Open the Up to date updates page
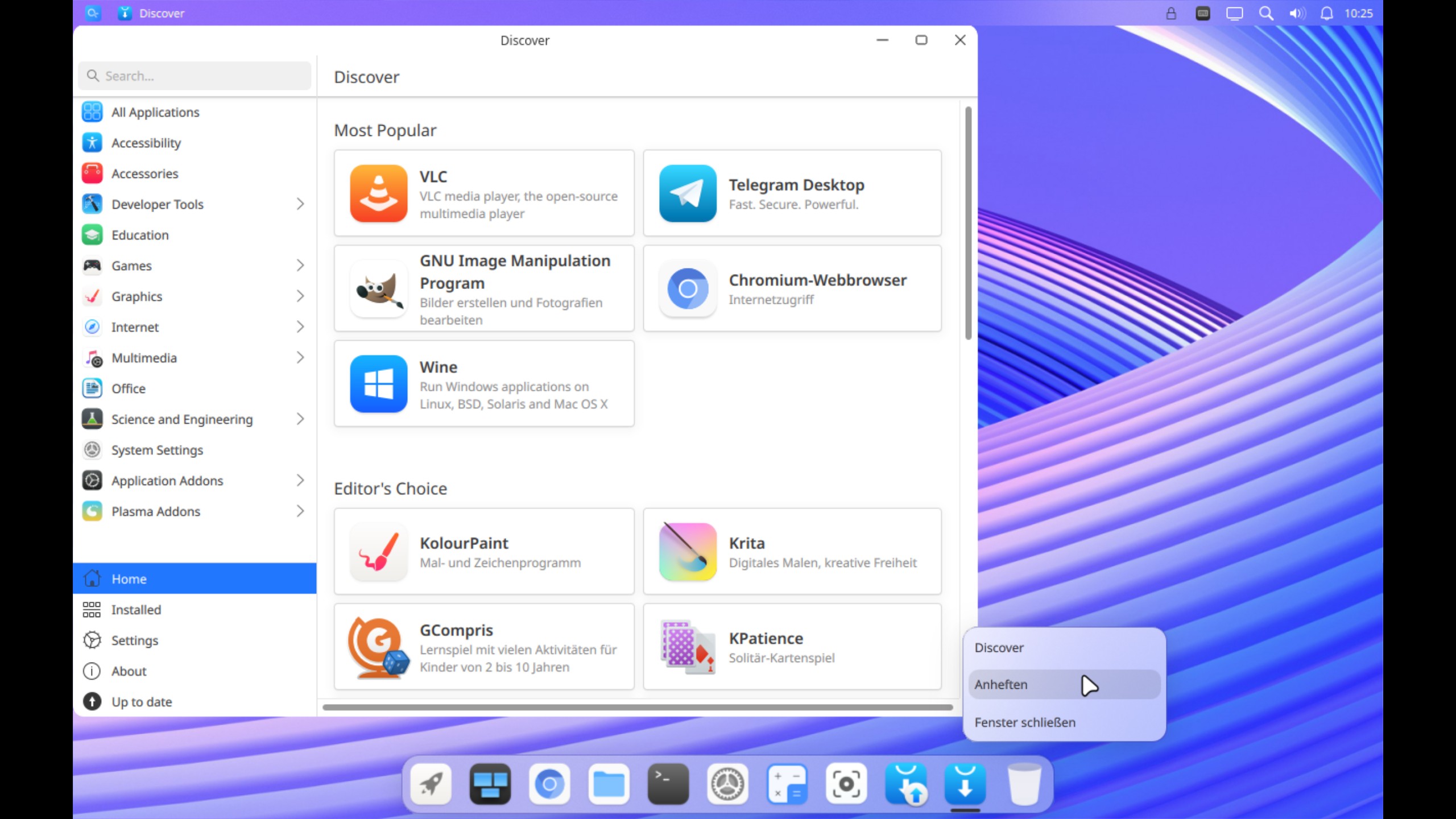The height and width of the screenshot is (819, 1456). (195, 702)
